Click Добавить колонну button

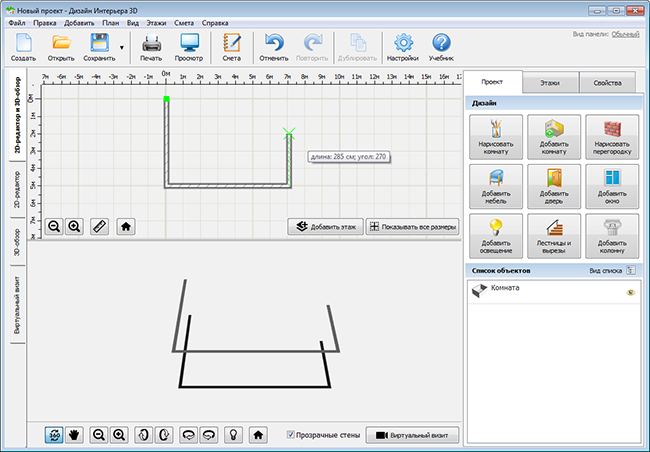tap(612, 236)
